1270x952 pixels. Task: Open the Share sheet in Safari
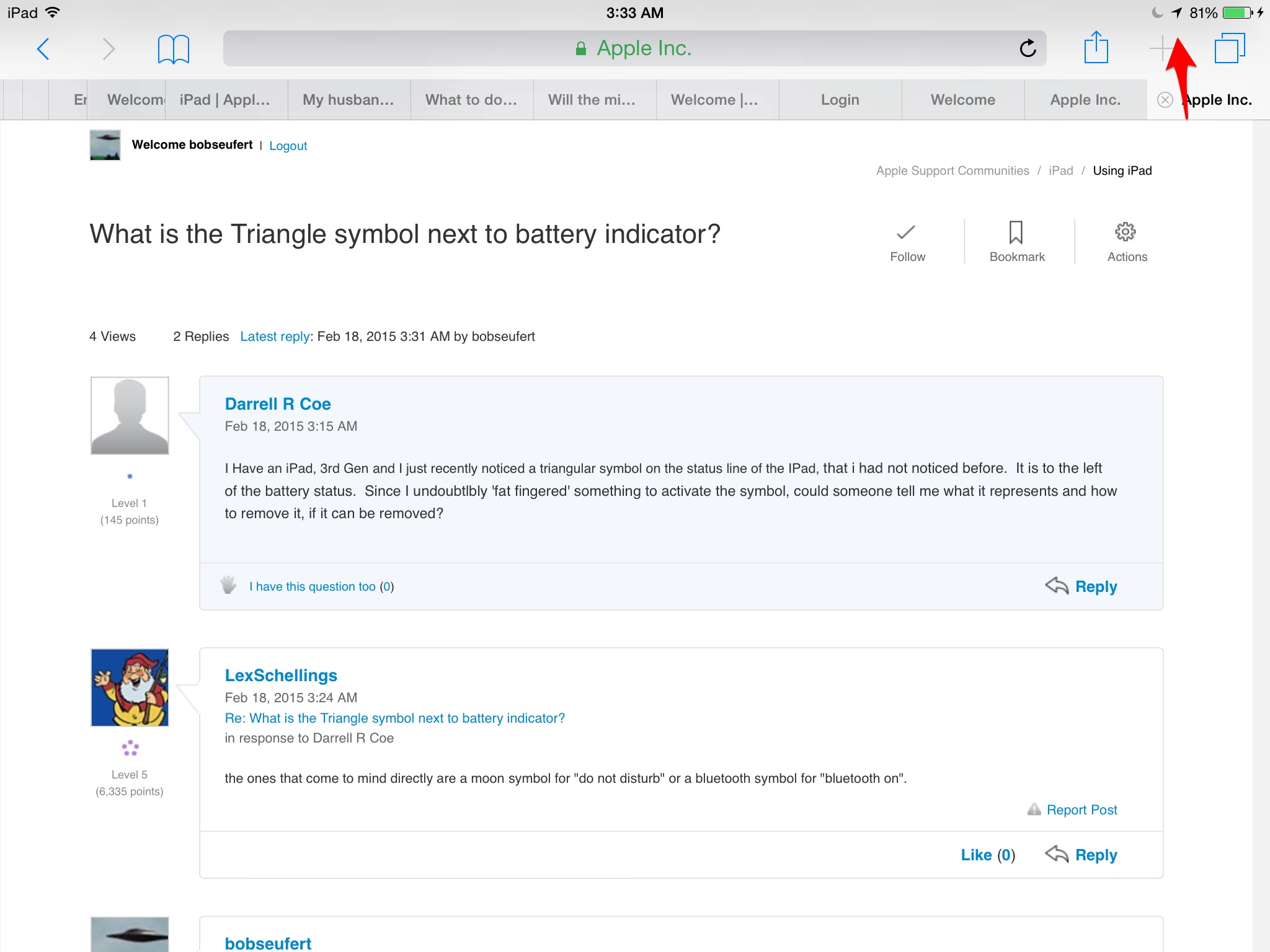click(1098, 48)
